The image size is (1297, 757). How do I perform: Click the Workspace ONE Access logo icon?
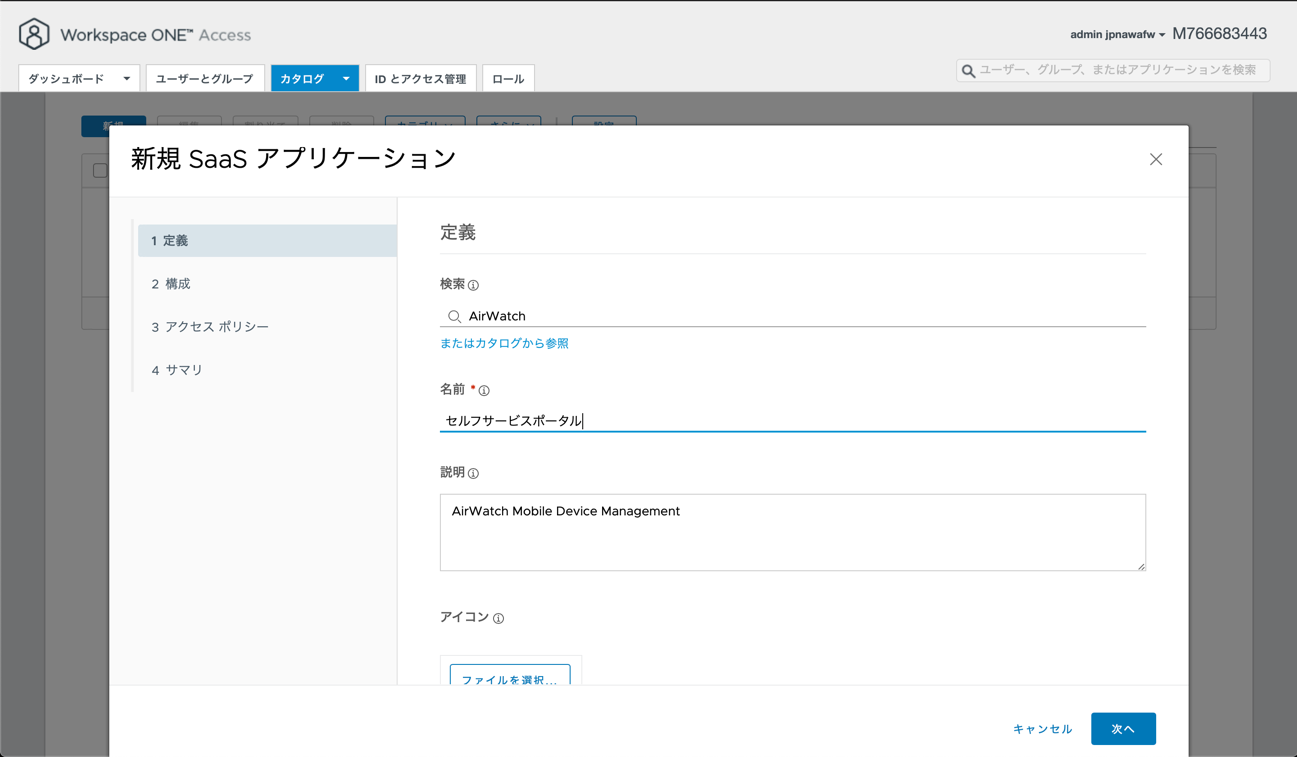(34, 34)
